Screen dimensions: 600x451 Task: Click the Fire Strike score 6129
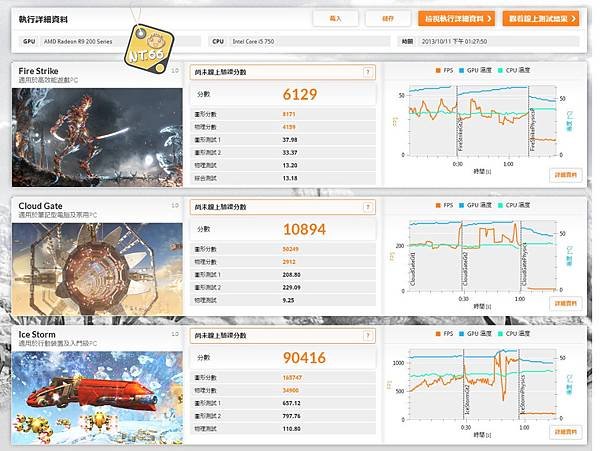pos(300,94)
